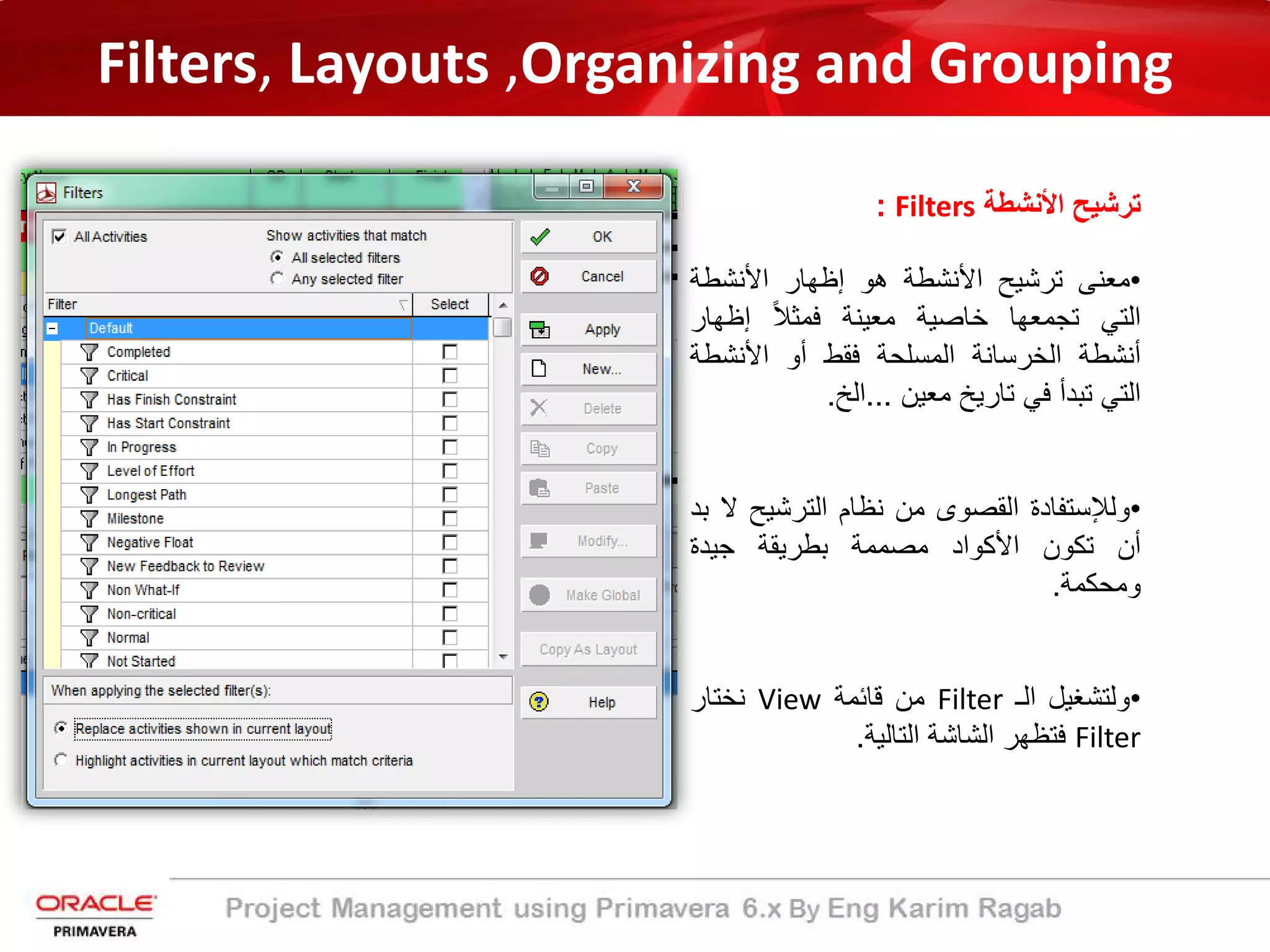This screenshot has width=1270, height=952.
Task: Click the OK button
Action: (x=588, y=237)
